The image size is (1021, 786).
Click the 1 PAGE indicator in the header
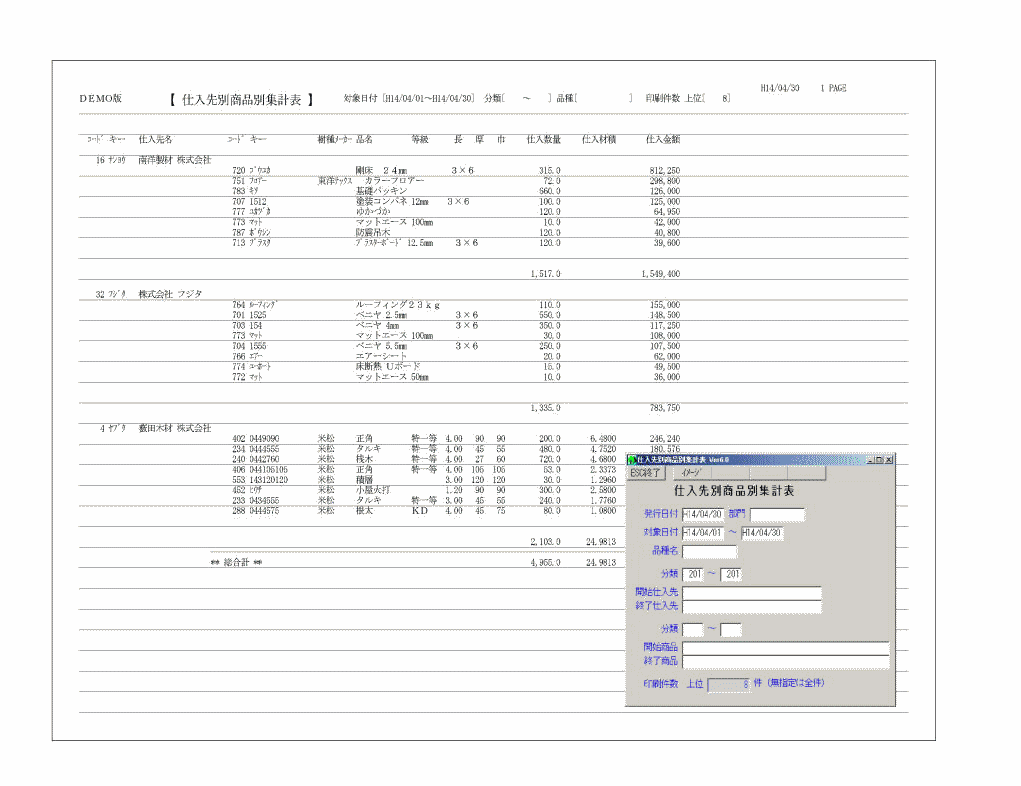tap(833, 88)
